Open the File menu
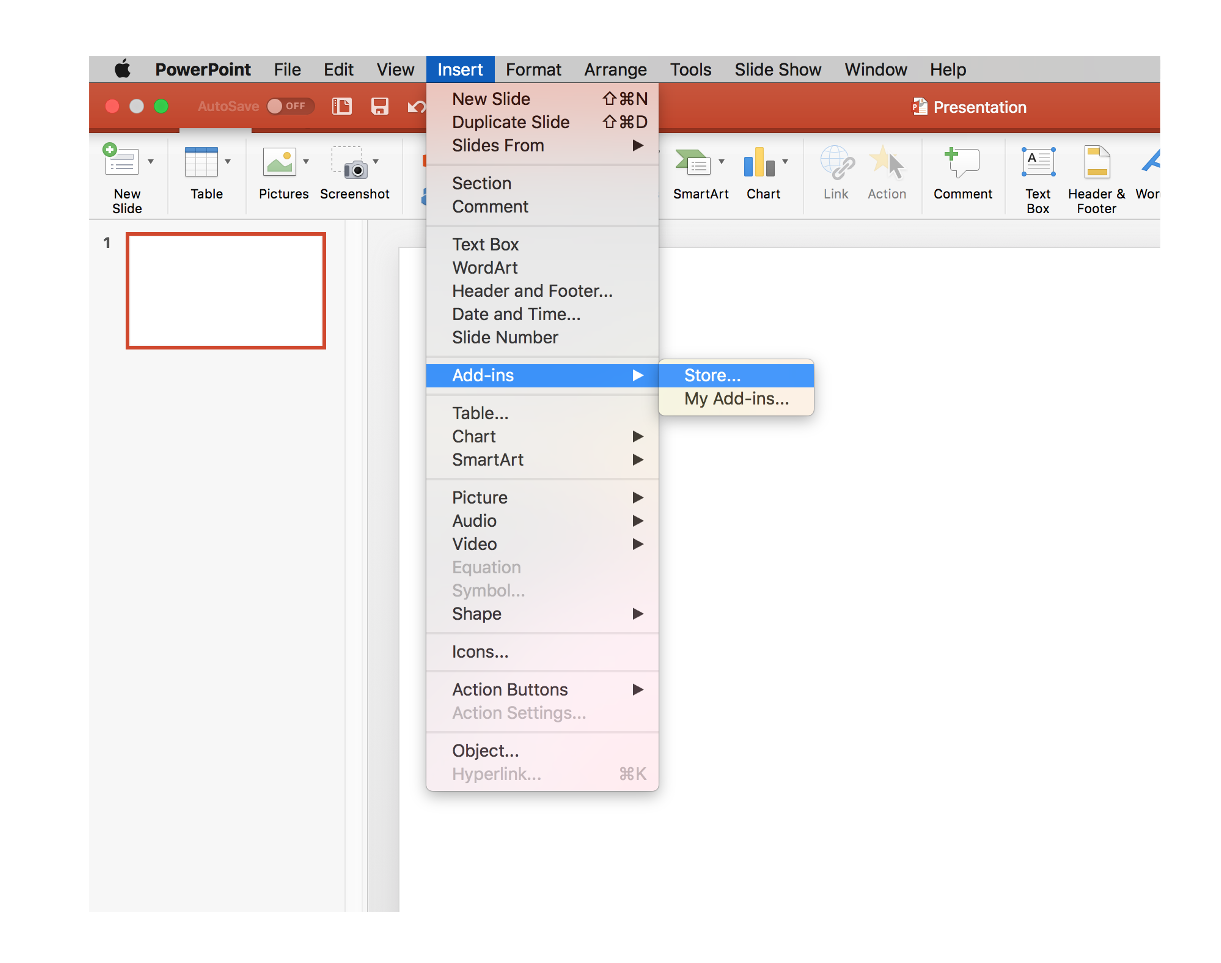 tap(287, 69)
